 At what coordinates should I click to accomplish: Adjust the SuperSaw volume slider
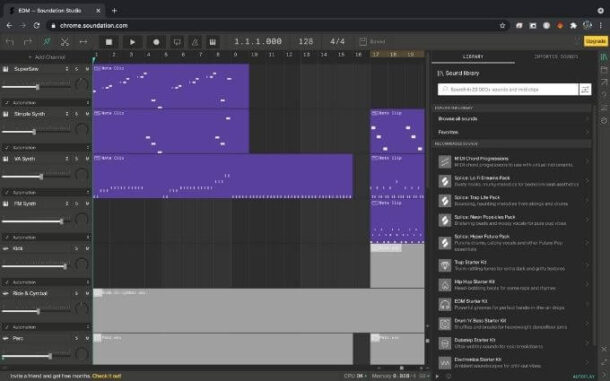pyautogui.click(x=37, y=87)
